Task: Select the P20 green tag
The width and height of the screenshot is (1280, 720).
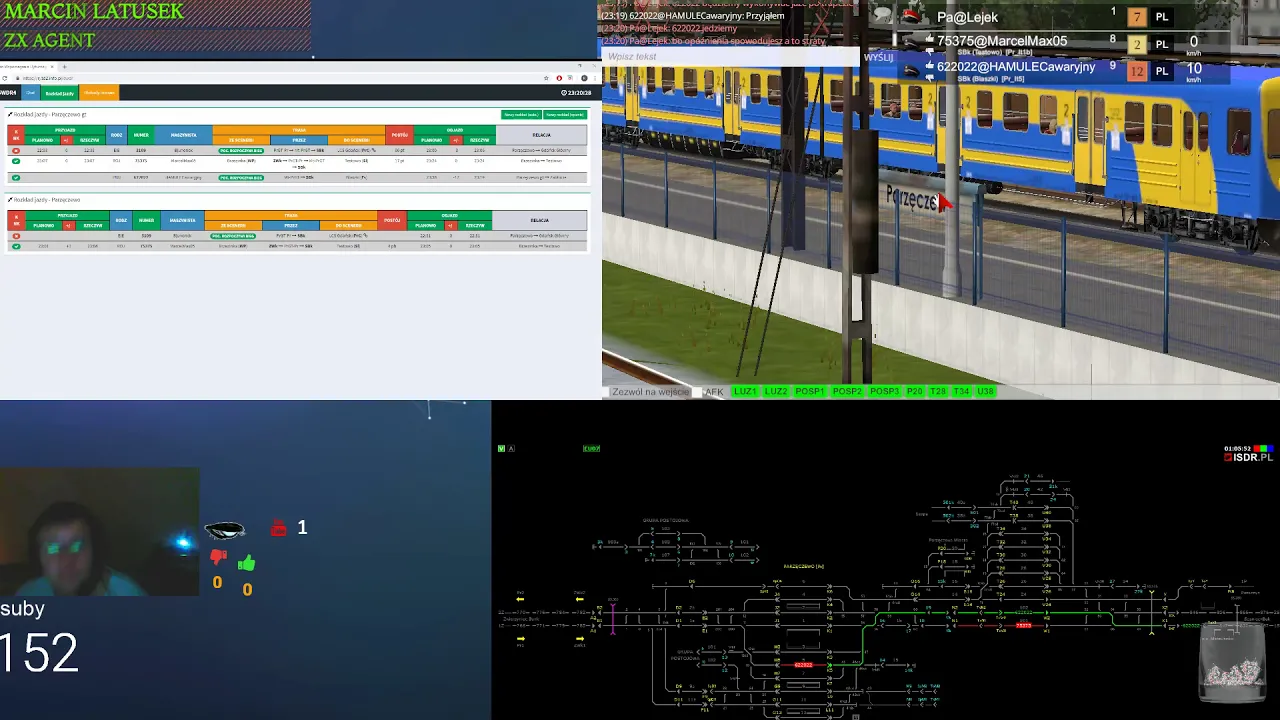Action: 914,392
